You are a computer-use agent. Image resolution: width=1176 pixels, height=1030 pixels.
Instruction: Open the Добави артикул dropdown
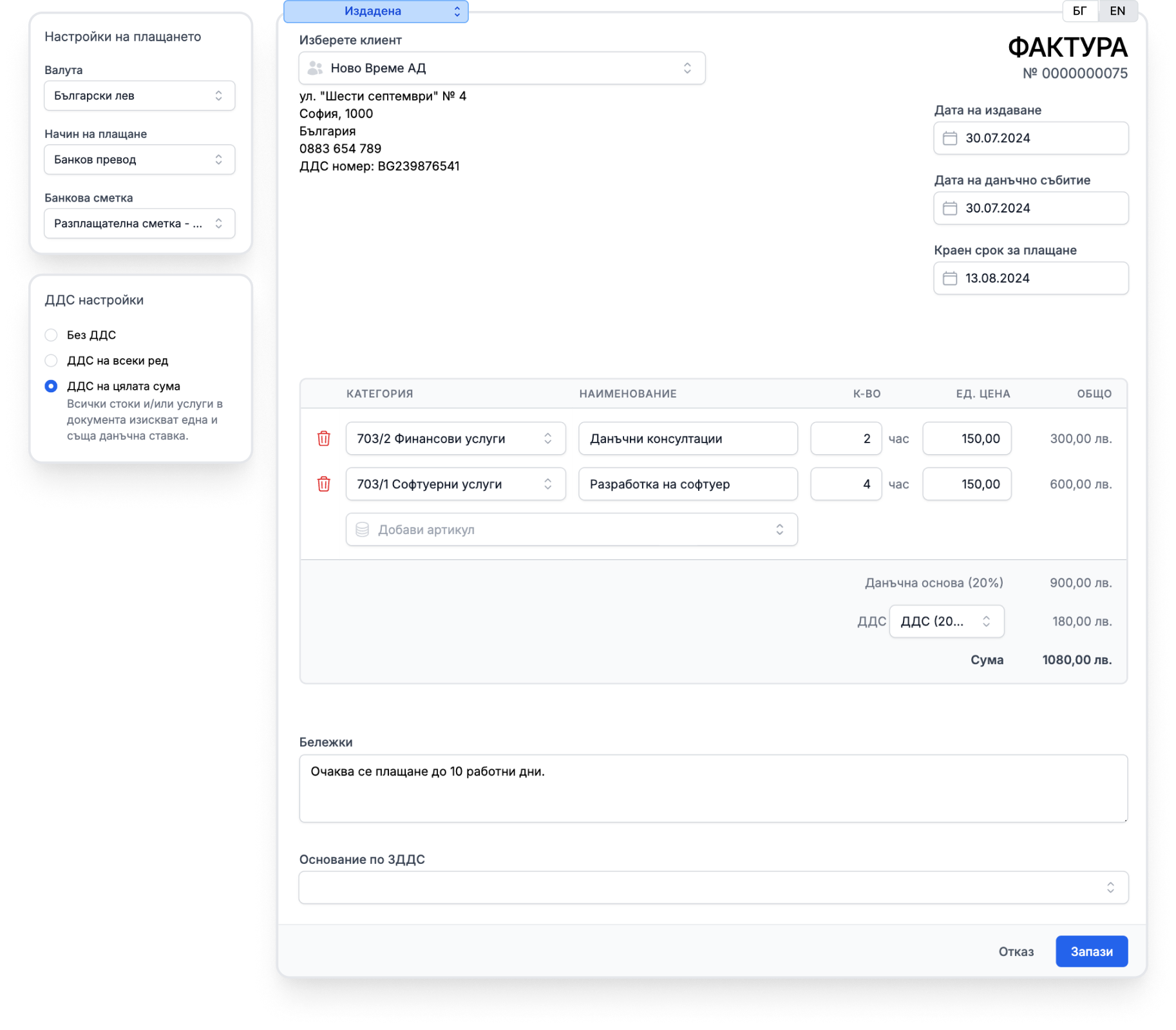(572, 529)
